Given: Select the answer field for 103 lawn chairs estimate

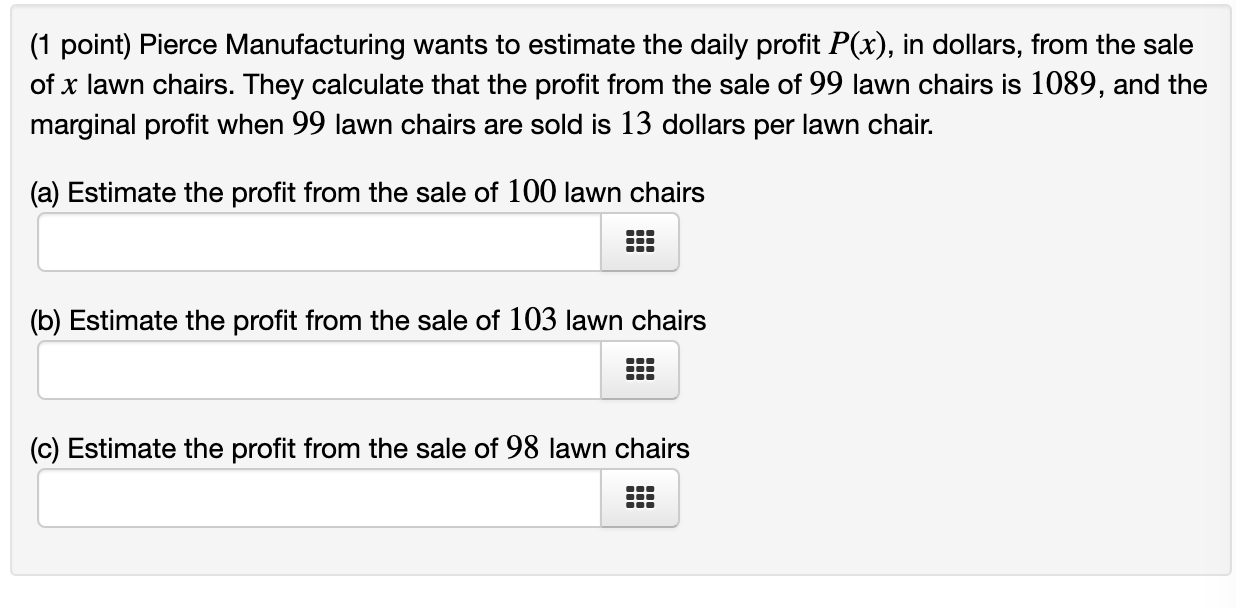Looking at the screenshot, I should (x=318, y=370).
